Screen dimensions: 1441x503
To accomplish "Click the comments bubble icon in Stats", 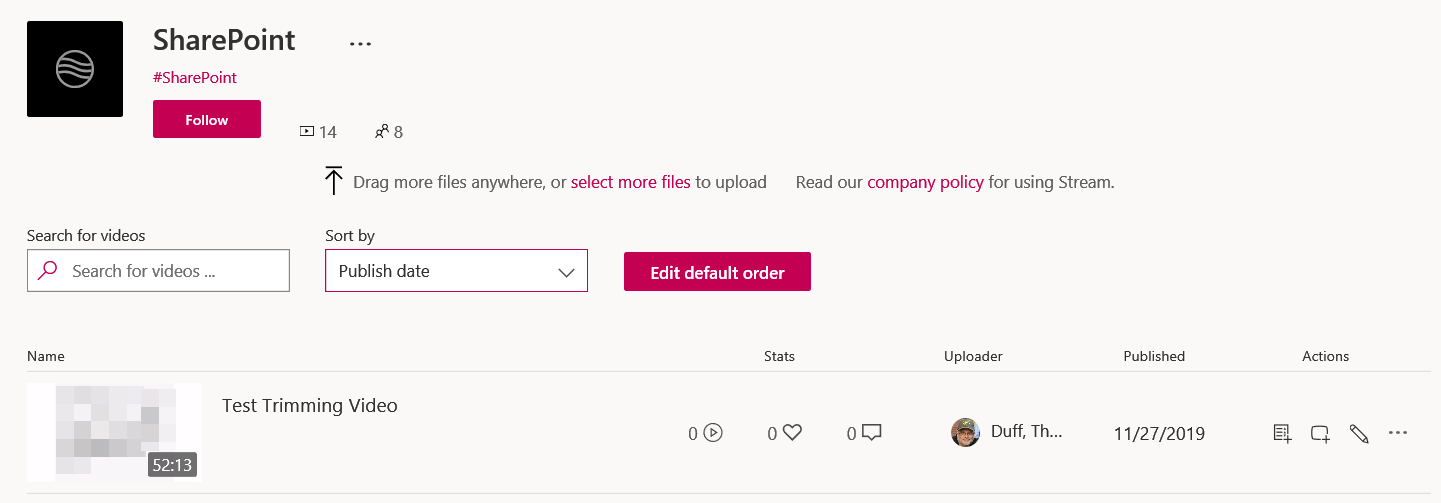I will (872, 433).
